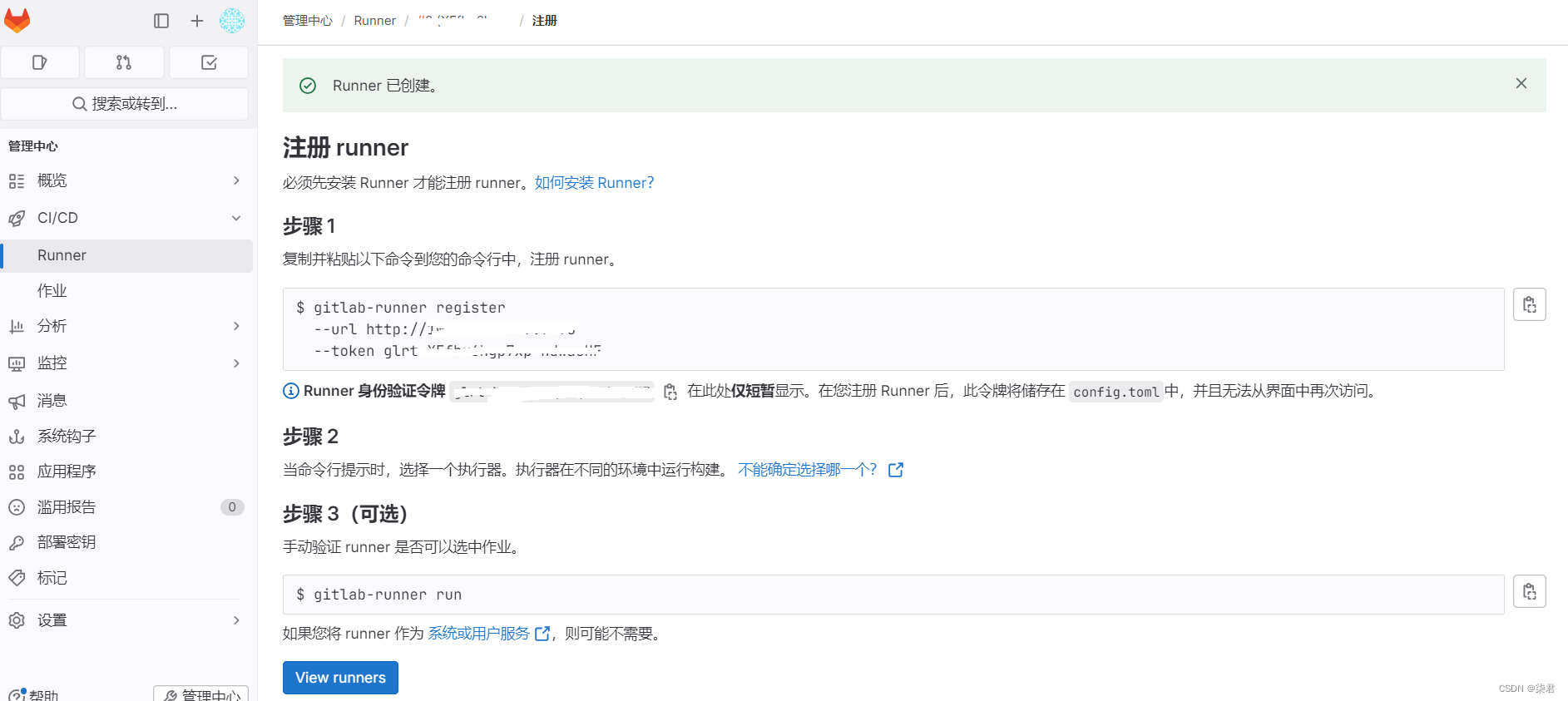Screen dimensions: 1568x701
Task: Click the View runners button
Action: coord(340,678)
